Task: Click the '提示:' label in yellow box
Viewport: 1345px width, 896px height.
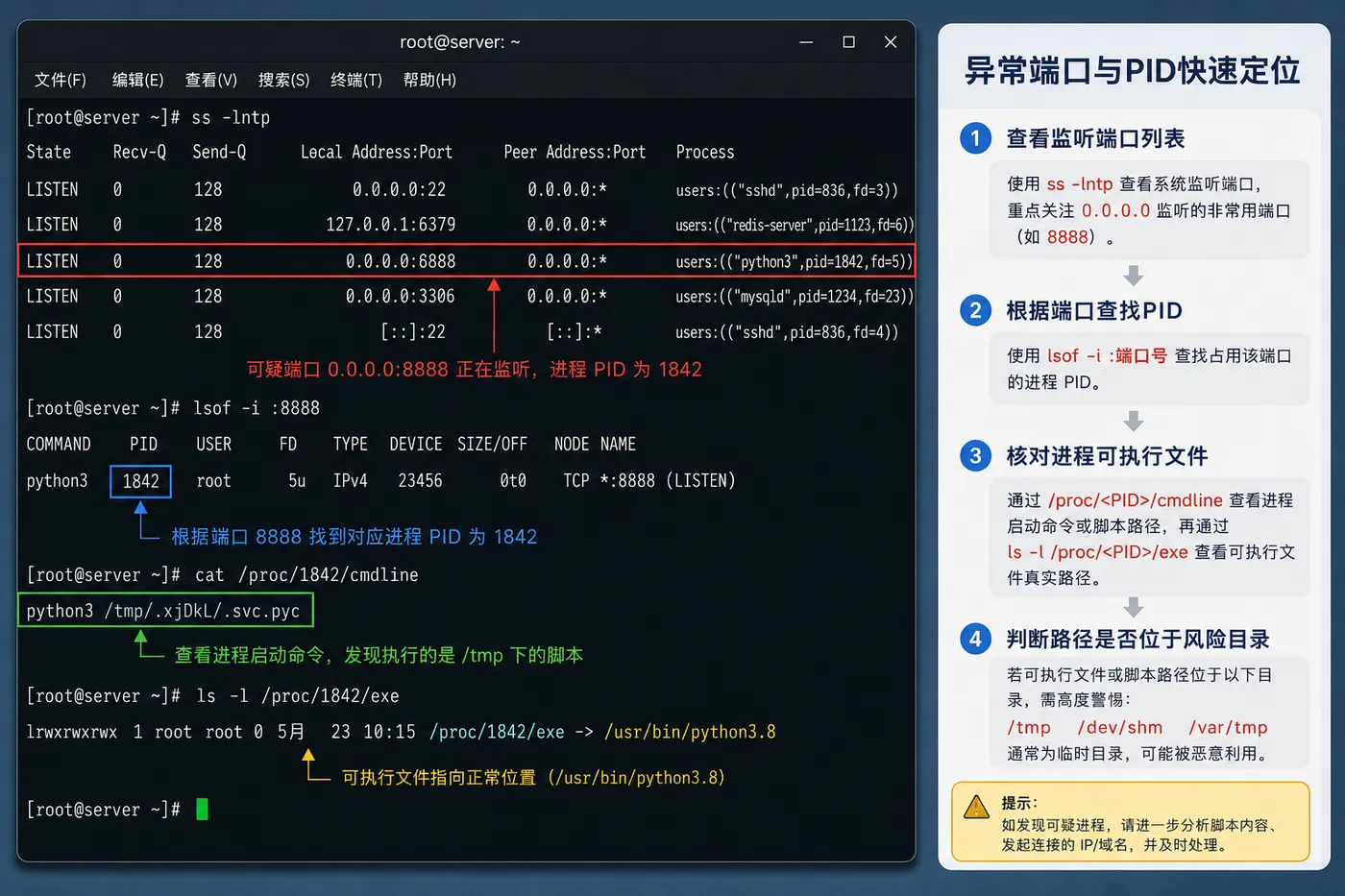Action: point(1018,802)
